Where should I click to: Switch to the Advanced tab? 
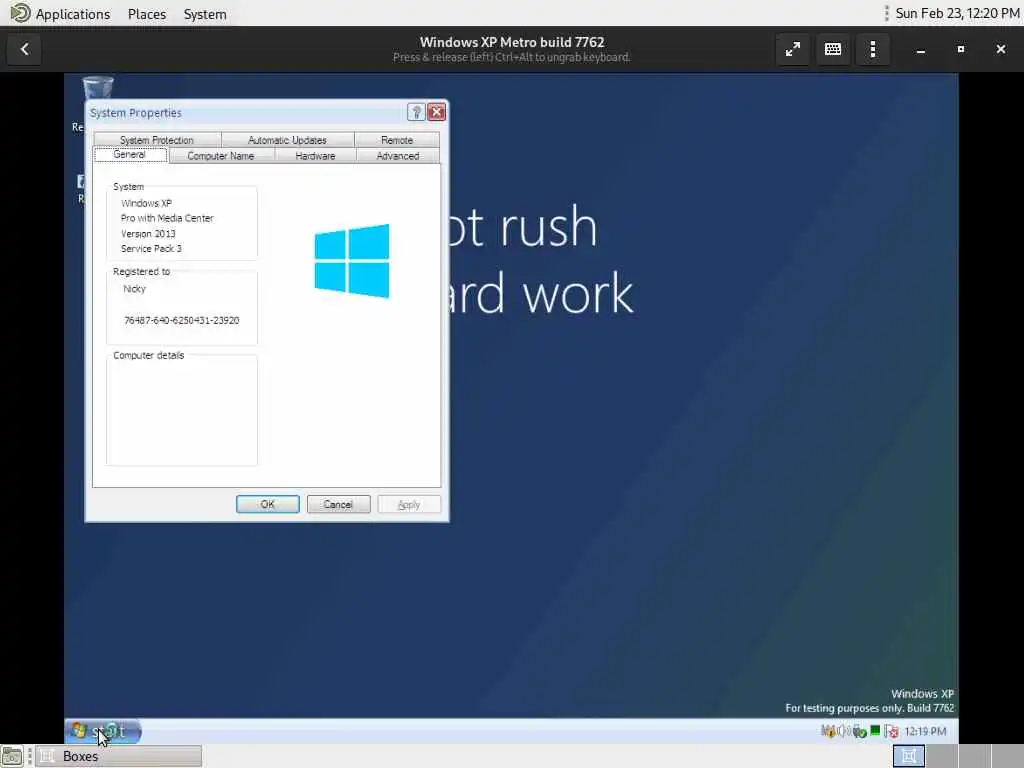(x=398, y=156)
